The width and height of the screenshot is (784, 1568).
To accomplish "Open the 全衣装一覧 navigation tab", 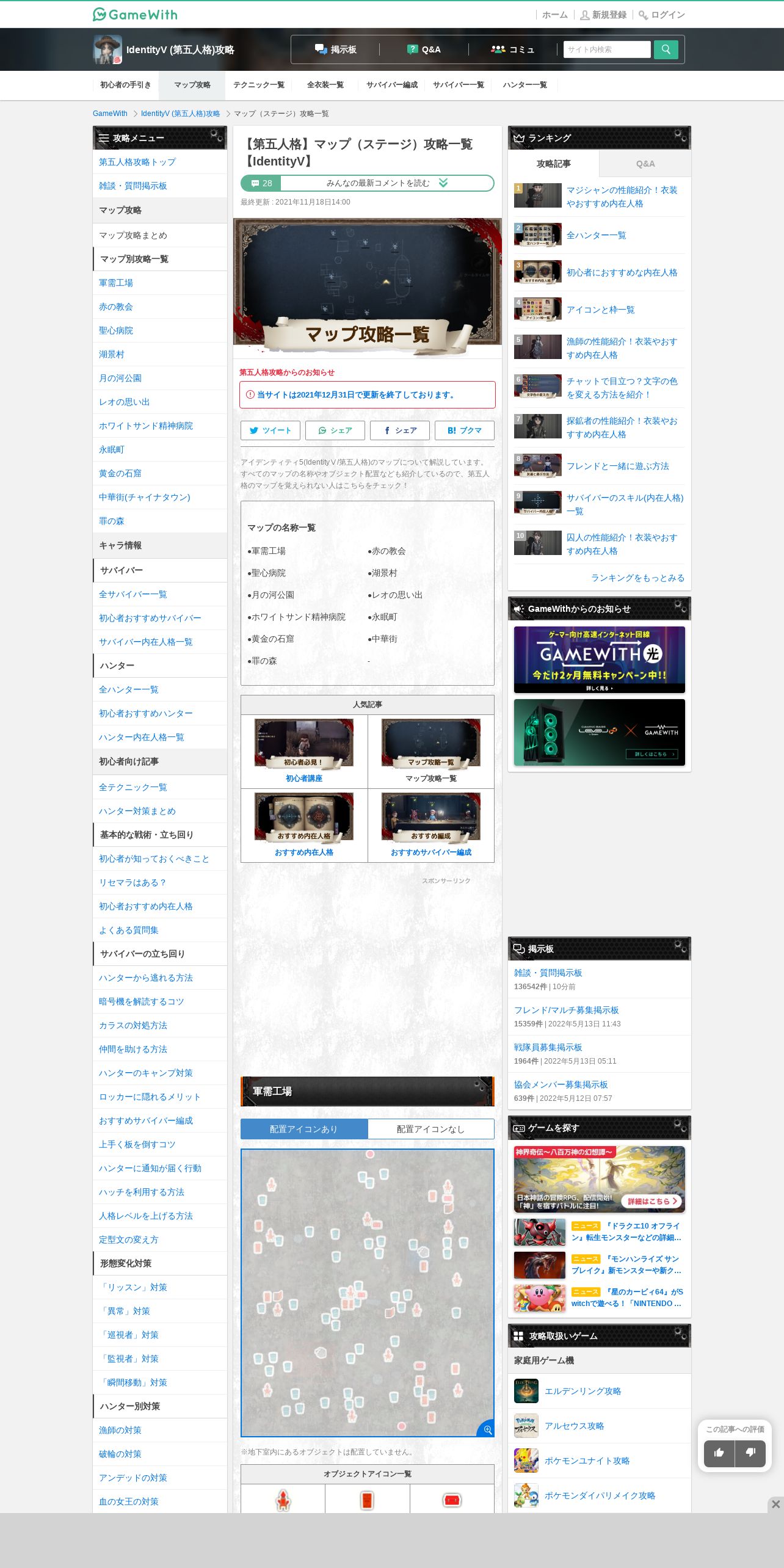I will (x=325, y=85).
